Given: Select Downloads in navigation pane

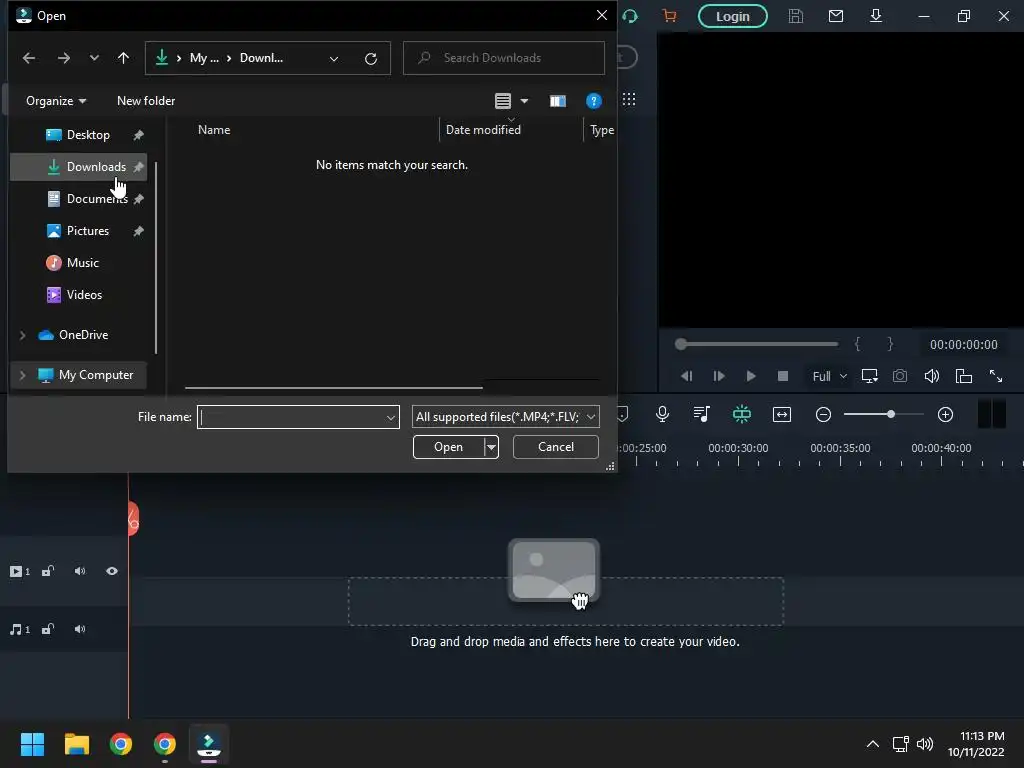Looking at the screenshot, I should [78, 167].
